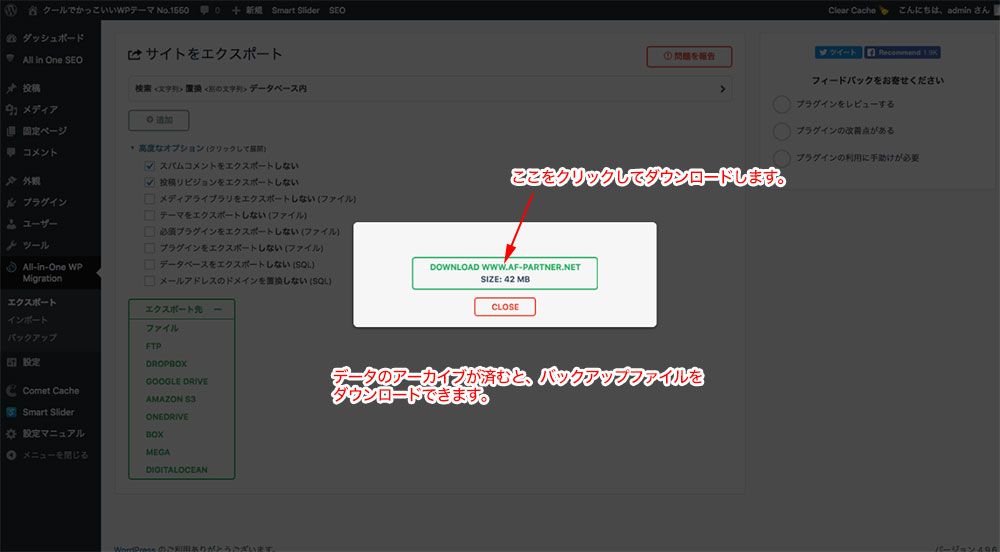This screenshot has width=1000, height=552.
Task: Toggle スパムコメントをエクスポートしない checkbox
Action: click(x=149, y=166)
